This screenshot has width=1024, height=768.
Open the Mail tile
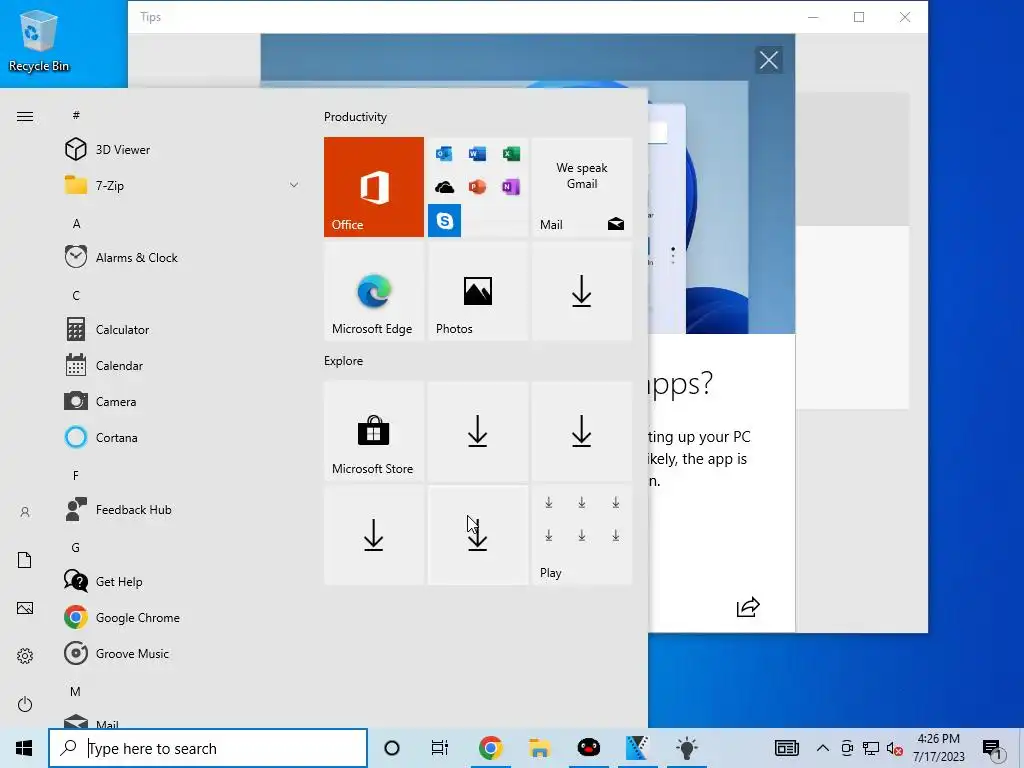tap(582, 187)
